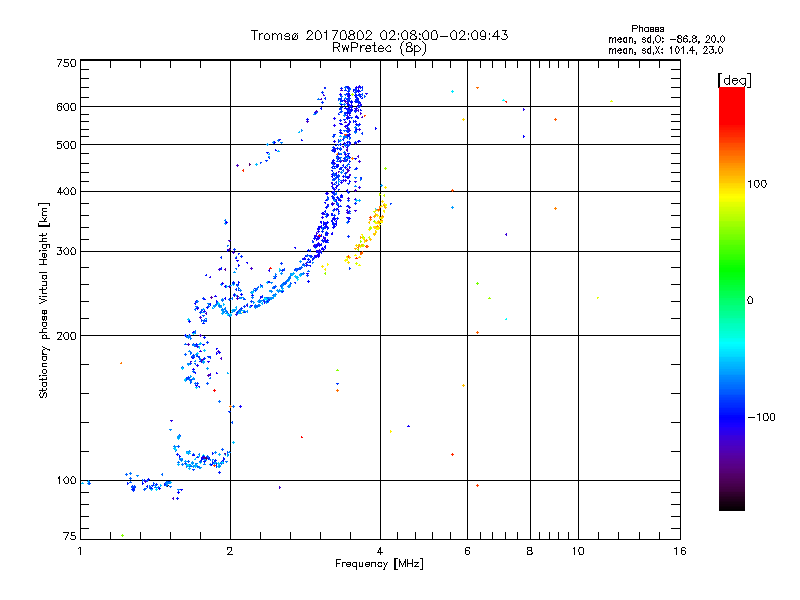Click the black bottom of the colorbar
Screen dimensions: 800x600
pyautogui.click(x=732, y=503)
